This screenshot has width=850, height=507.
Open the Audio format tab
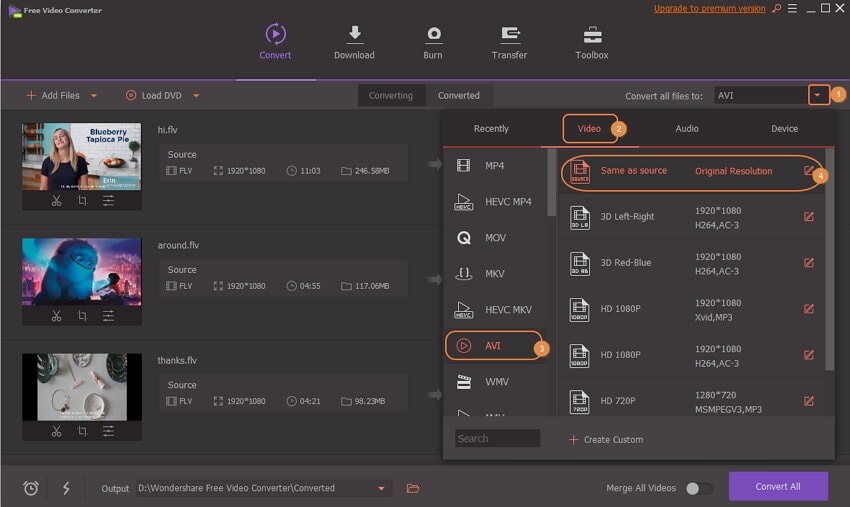(687, 129)
